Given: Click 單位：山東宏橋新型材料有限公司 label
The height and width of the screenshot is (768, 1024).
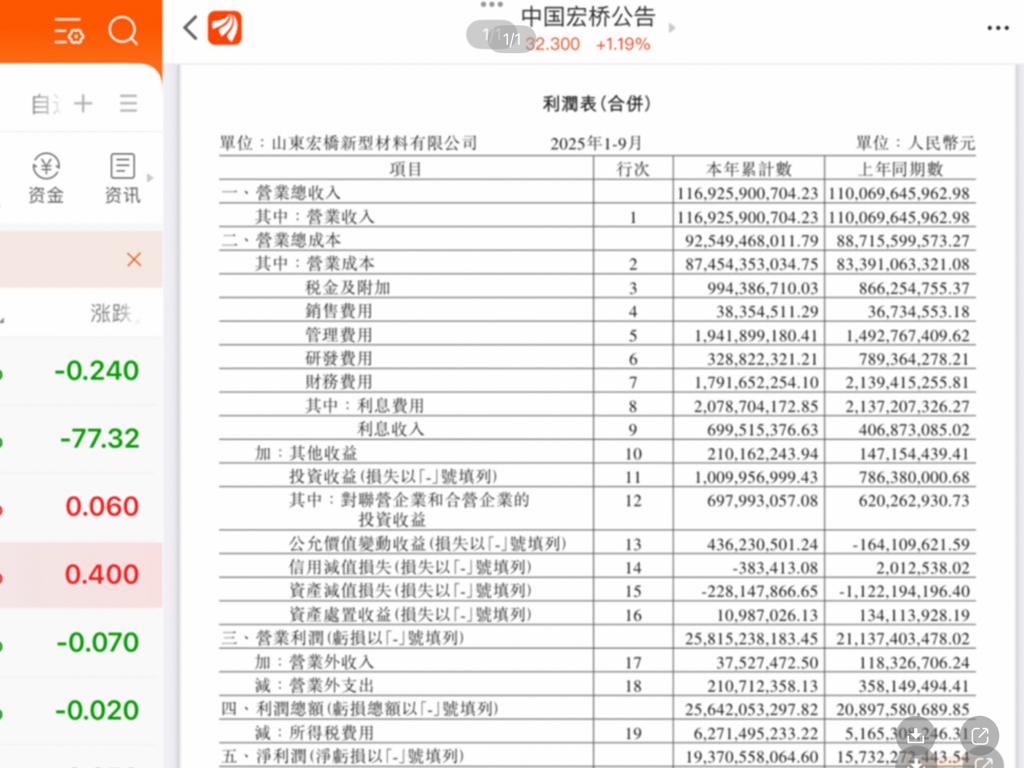Looking at the screenshot, I should (x=348, y=143).
